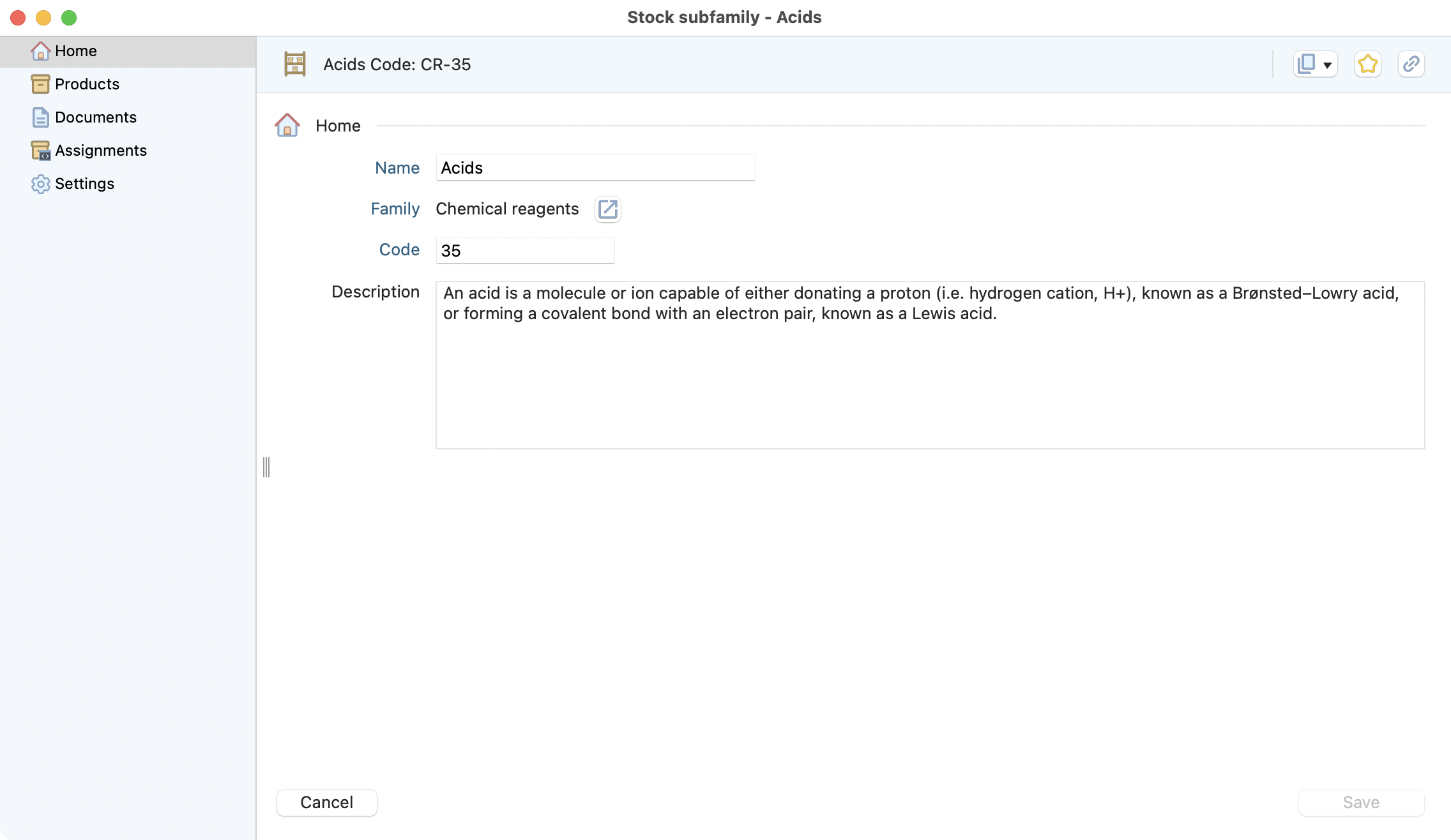This screenshot has width=1451, height=840.
Task: Click the sidebar splitter handle
Action: [266, 467]
